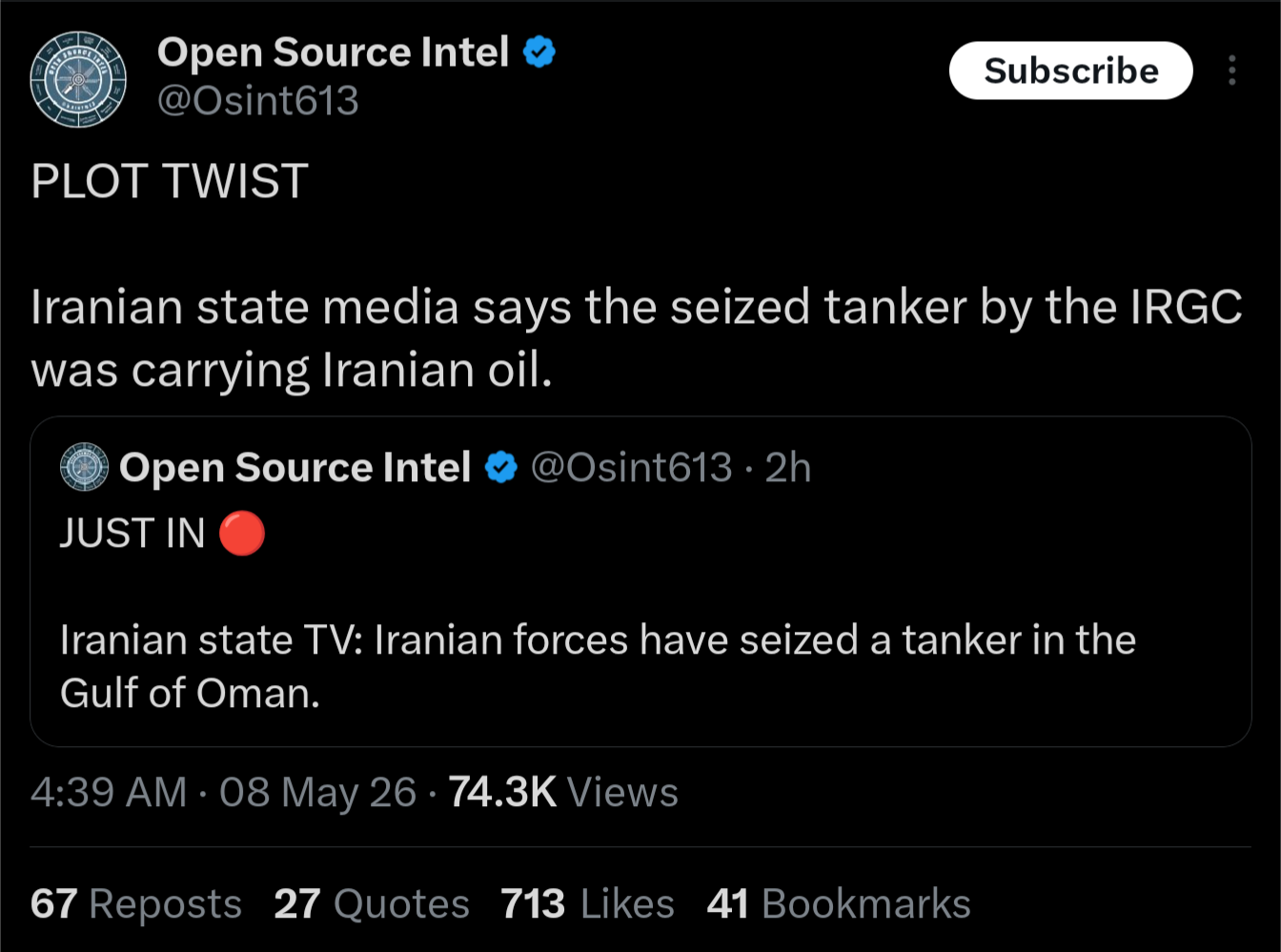View the 27 Quotes list
Image resolution: width=1281 pixels, height=952 pixels.
372,903
